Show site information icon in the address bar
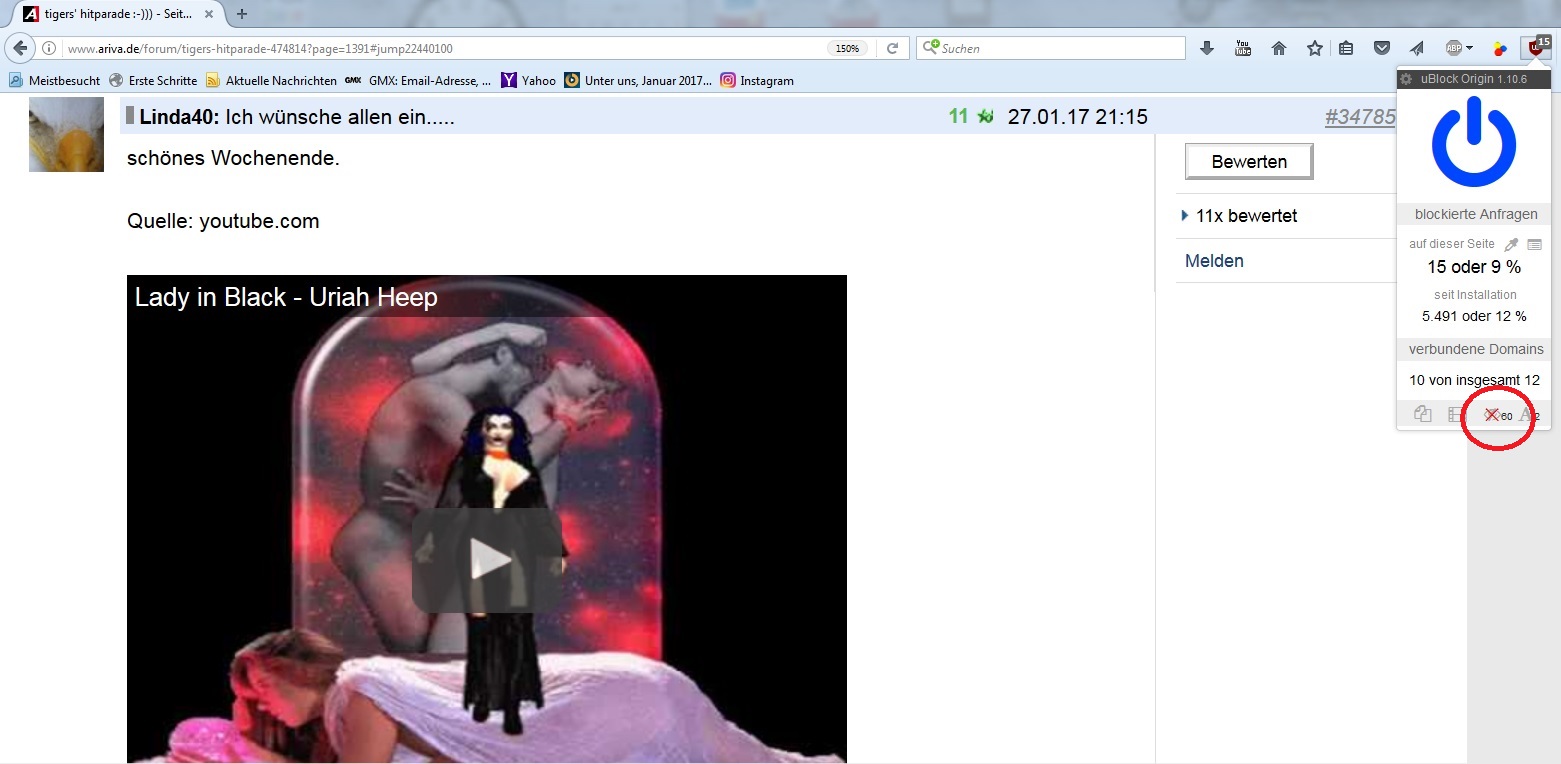Image resolution: width=1561 pixels, height=764 pixels. (49, 48)
